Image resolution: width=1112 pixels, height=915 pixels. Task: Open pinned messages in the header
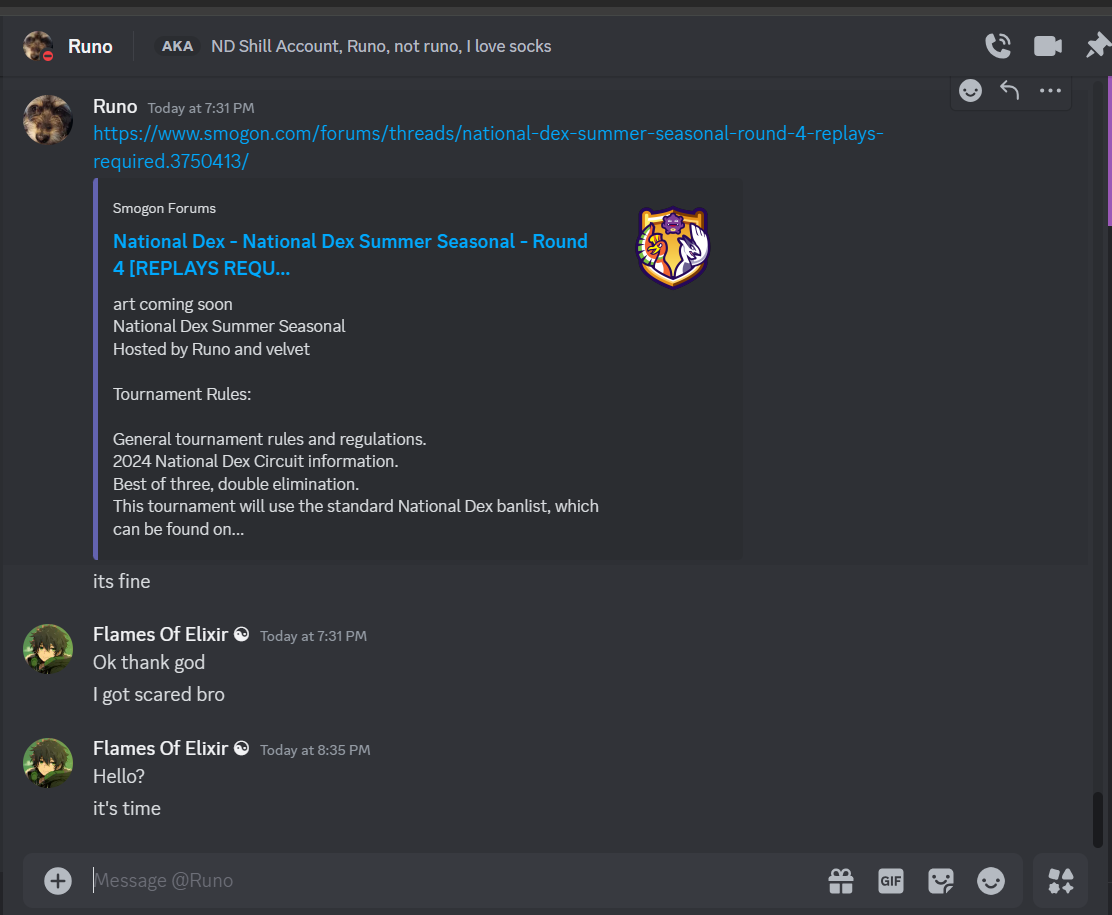pyautogui.click(x=1097, y=46)
